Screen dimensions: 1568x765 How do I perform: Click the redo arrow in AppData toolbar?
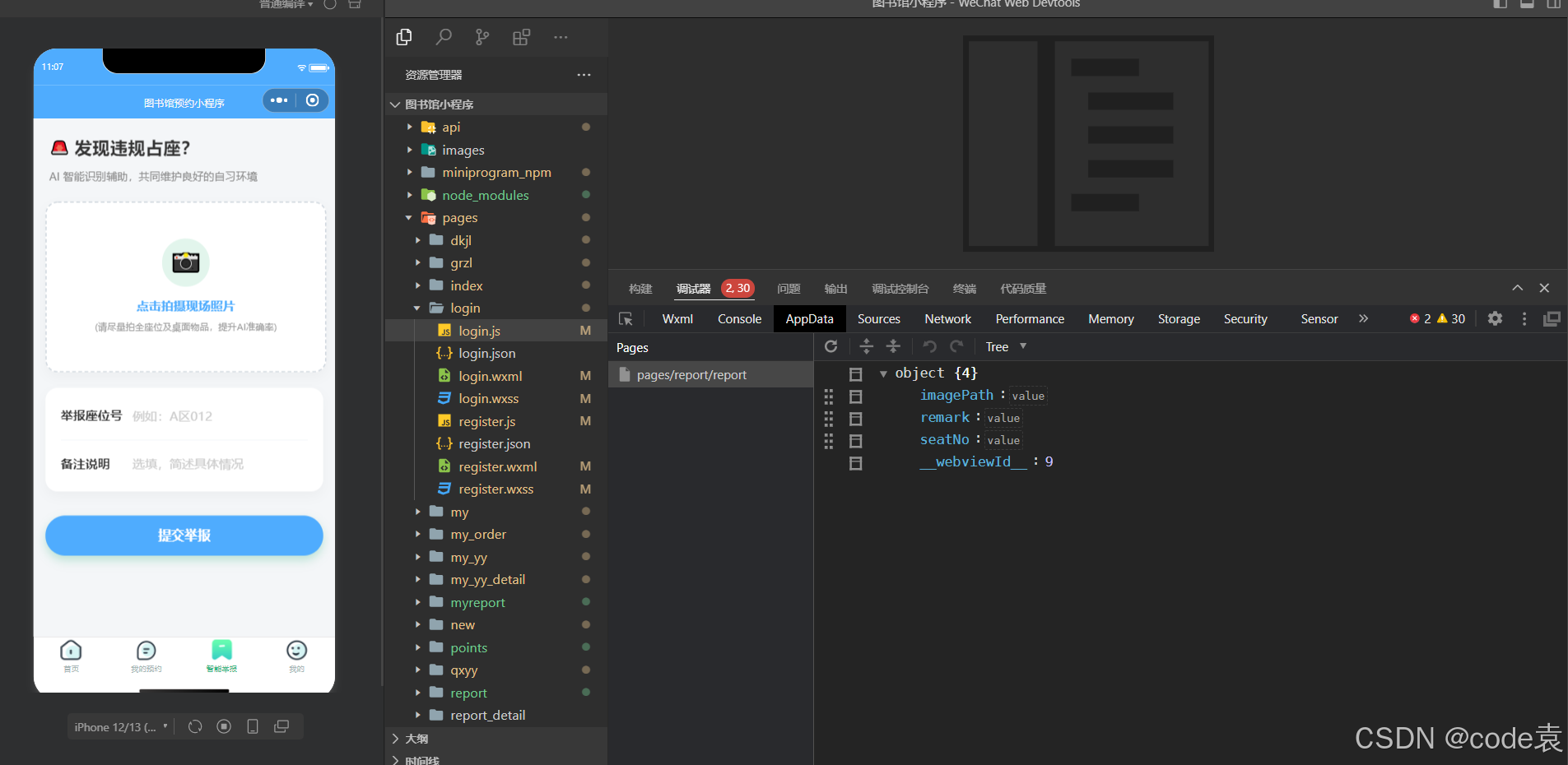[x=956, y=346]
